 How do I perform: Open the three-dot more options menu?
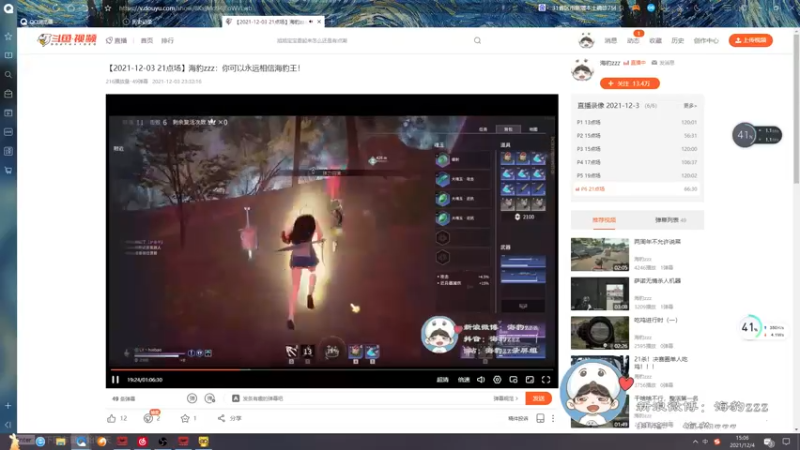point(553,418)
